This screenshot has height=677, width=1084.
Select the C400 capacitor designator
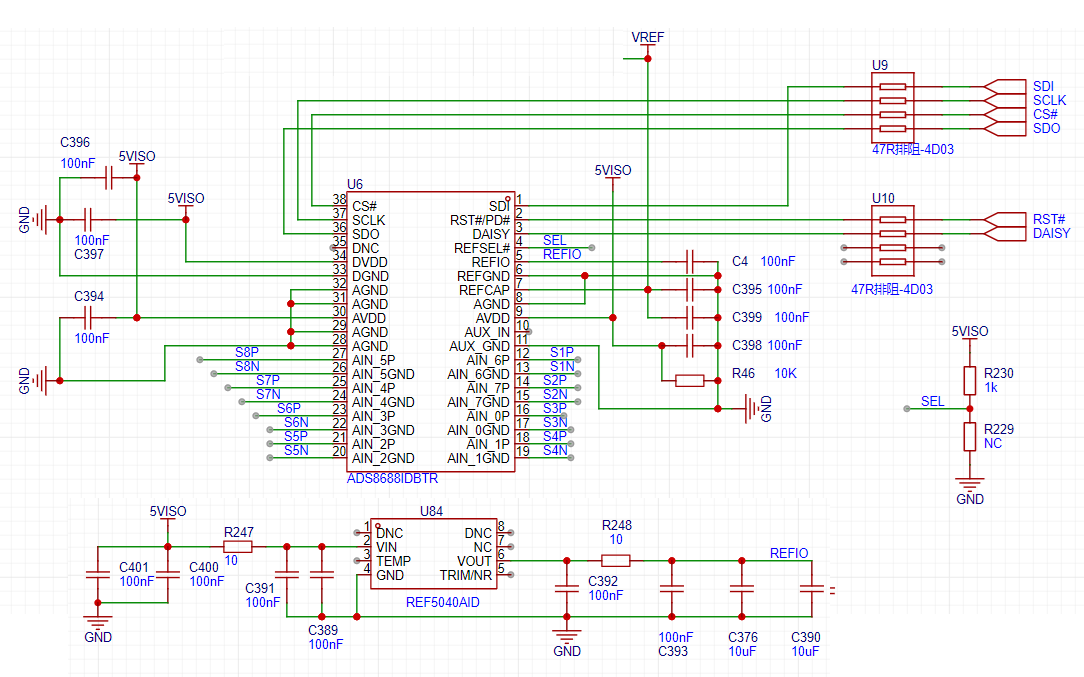204,568
